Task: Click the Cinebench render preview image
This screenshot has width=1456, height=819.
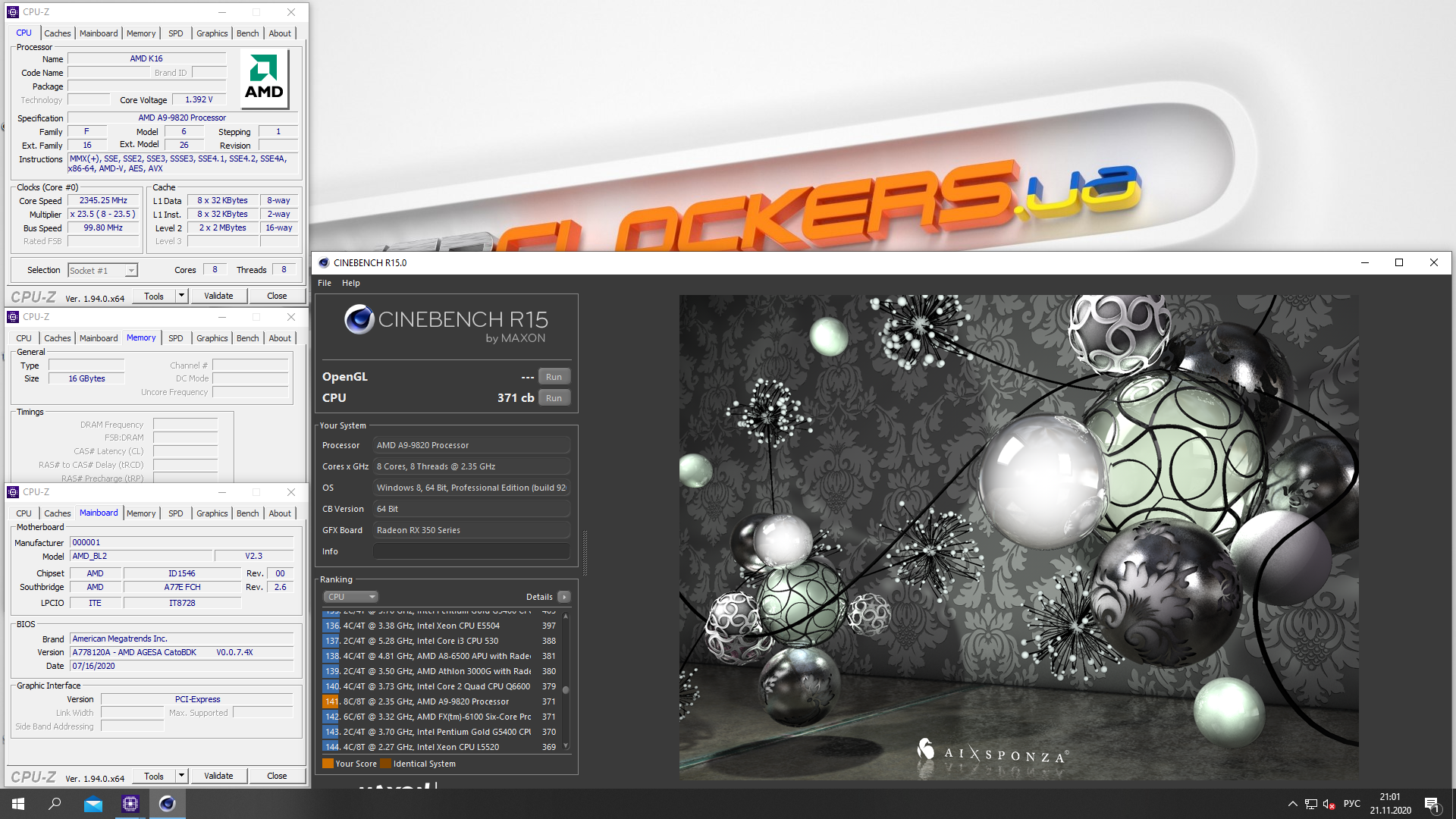Action: (x=1018, y=537)
